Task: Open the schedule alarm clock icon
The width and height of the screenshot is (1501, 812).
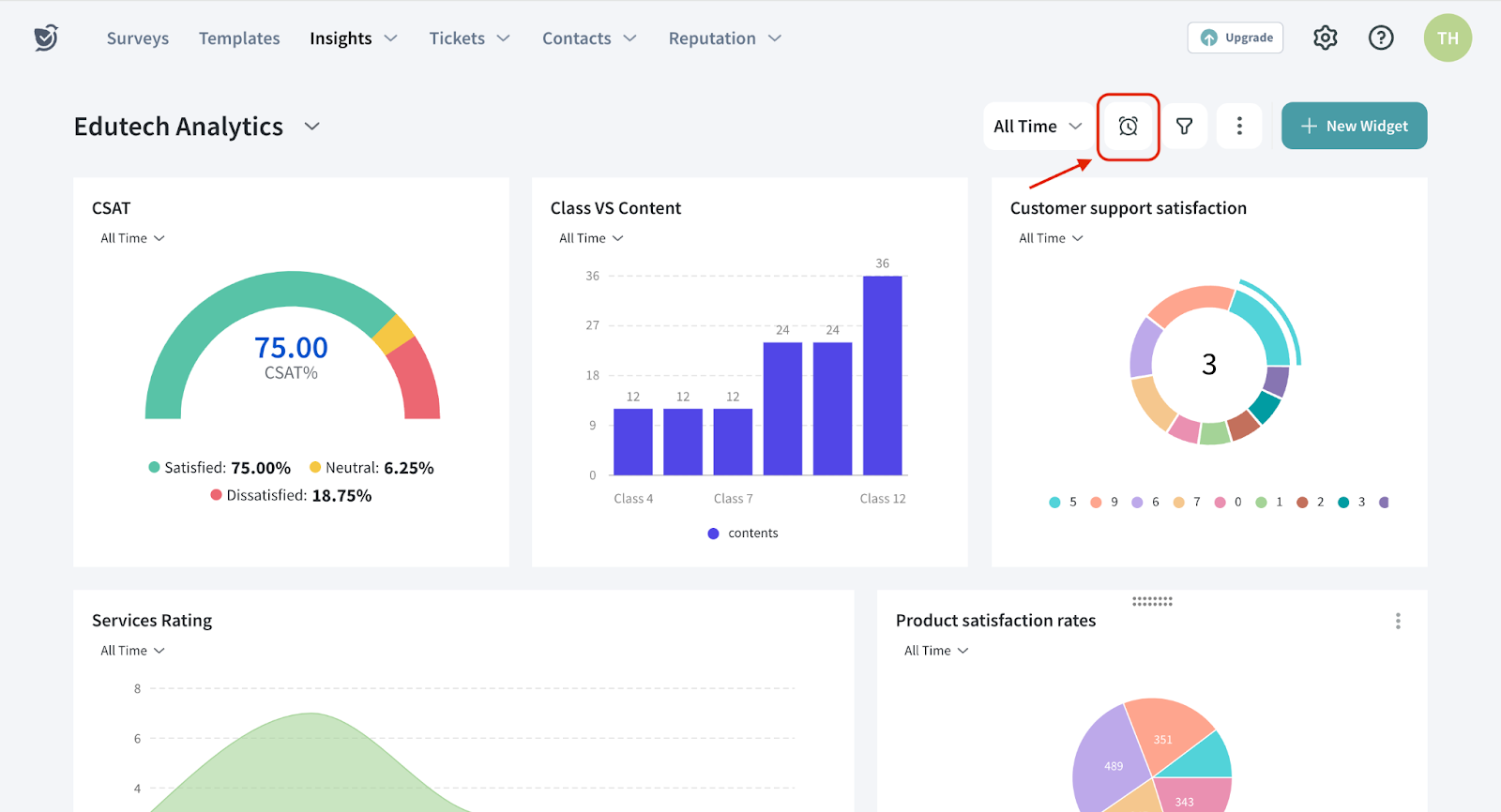Action: pyautogui.click(x=1128, y=127)
